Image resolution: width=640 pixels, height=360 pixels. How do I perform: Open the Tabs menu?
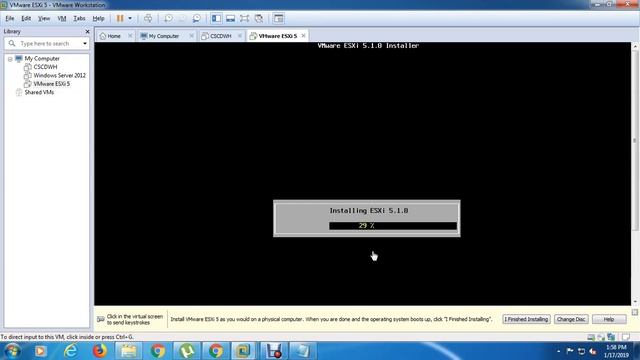(x=79, y=18)
